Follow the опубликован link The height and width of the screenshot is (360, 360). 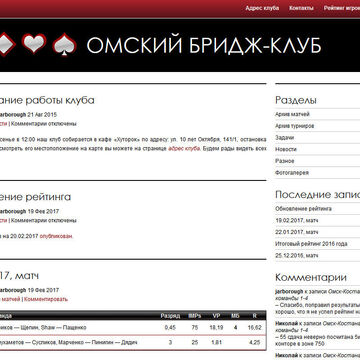click(x=56, y=236)
